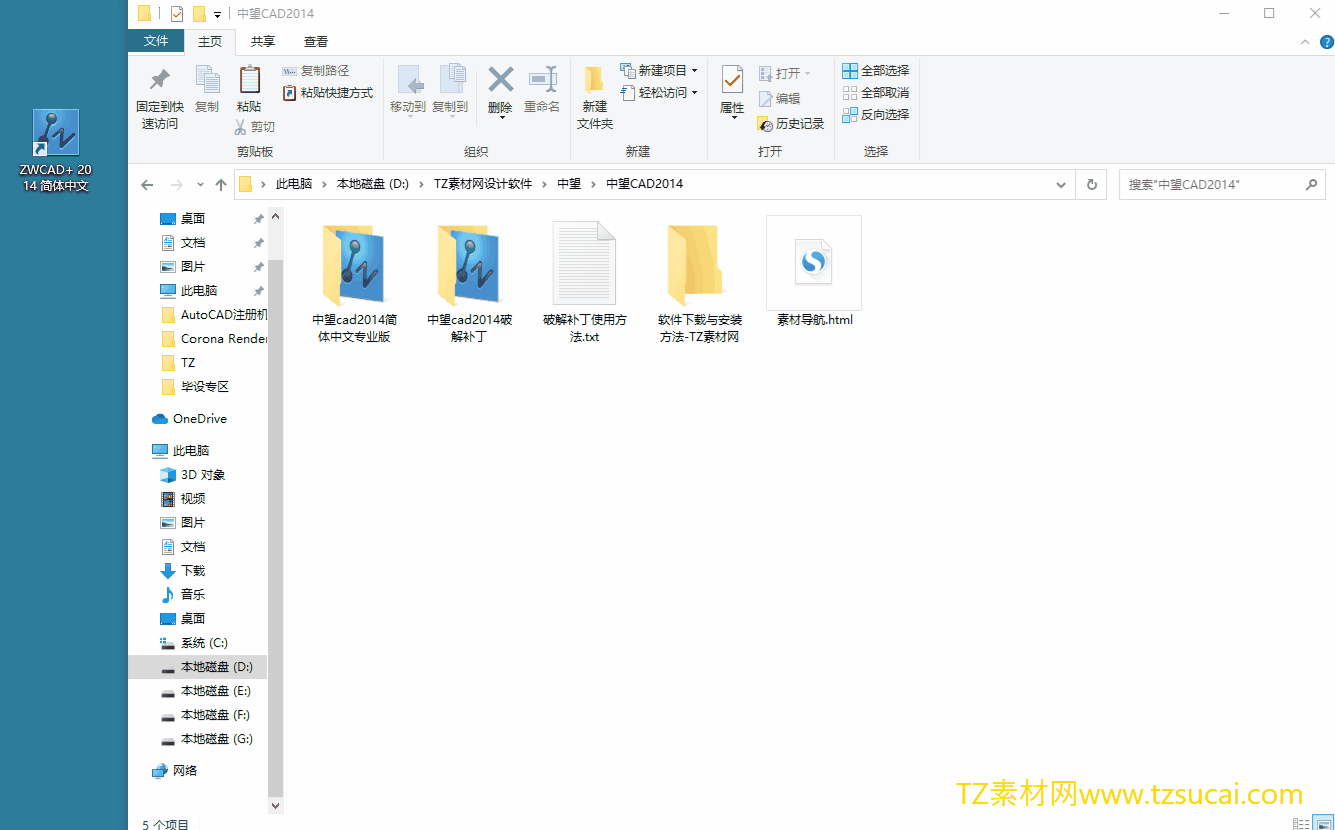This screenshot has width=1335, height=830.
Task: Select 毕设专区 in navigation pane
Action: pos(196,386)
